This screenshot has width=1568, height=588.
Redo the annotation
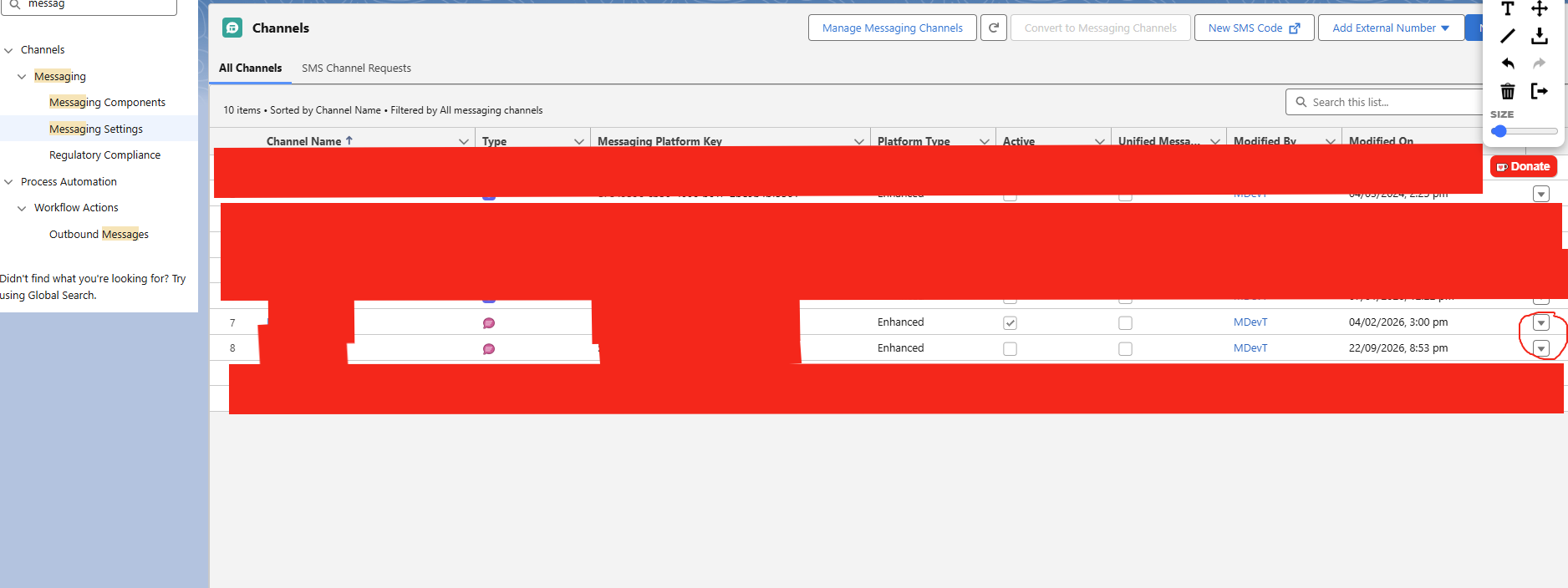pyautogui.click(x=1540, y=63)
